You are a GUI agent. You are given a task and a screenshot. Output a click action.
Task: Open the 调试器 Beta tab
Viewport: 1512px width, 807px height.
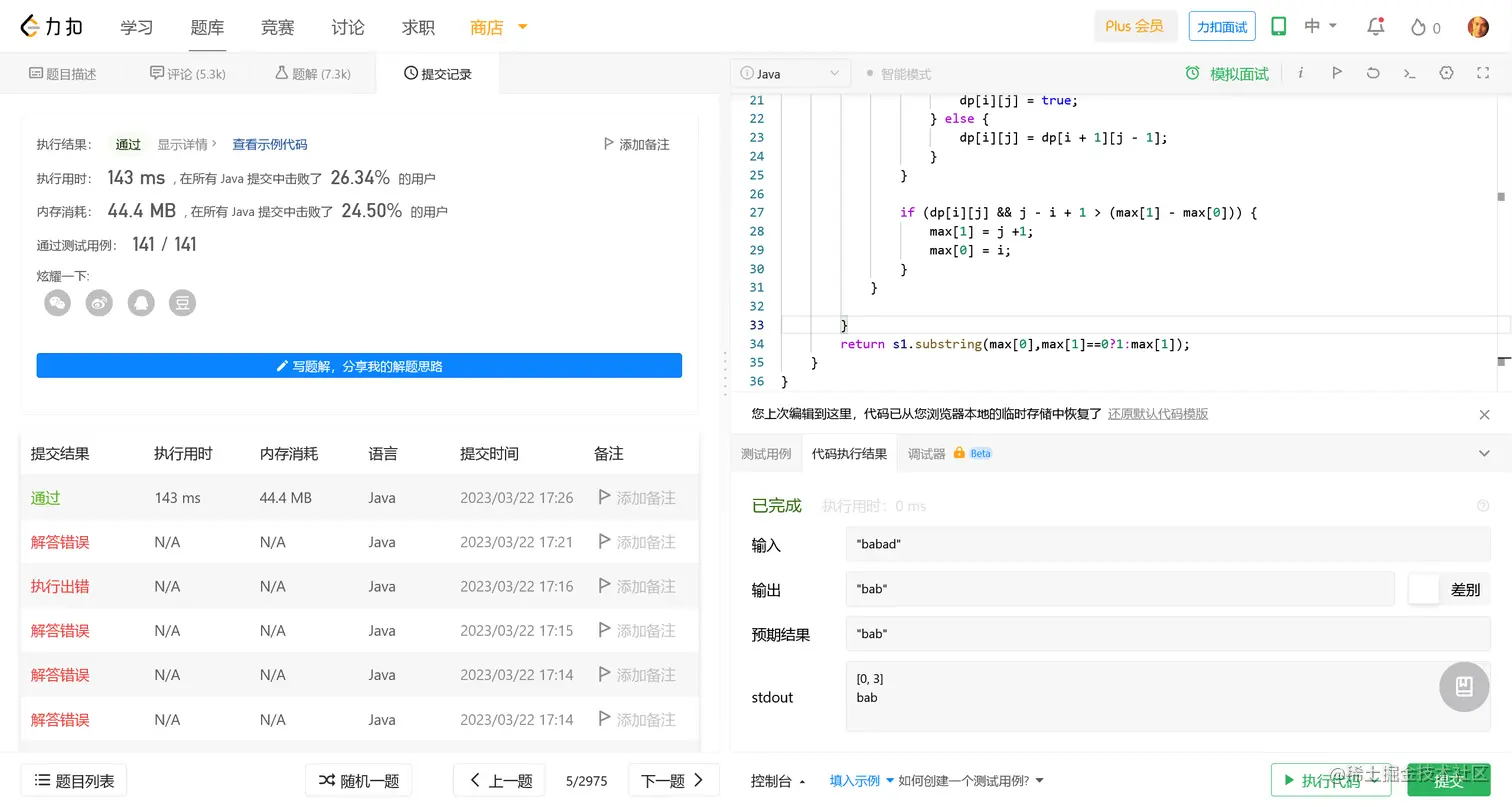tap(925, 453)
